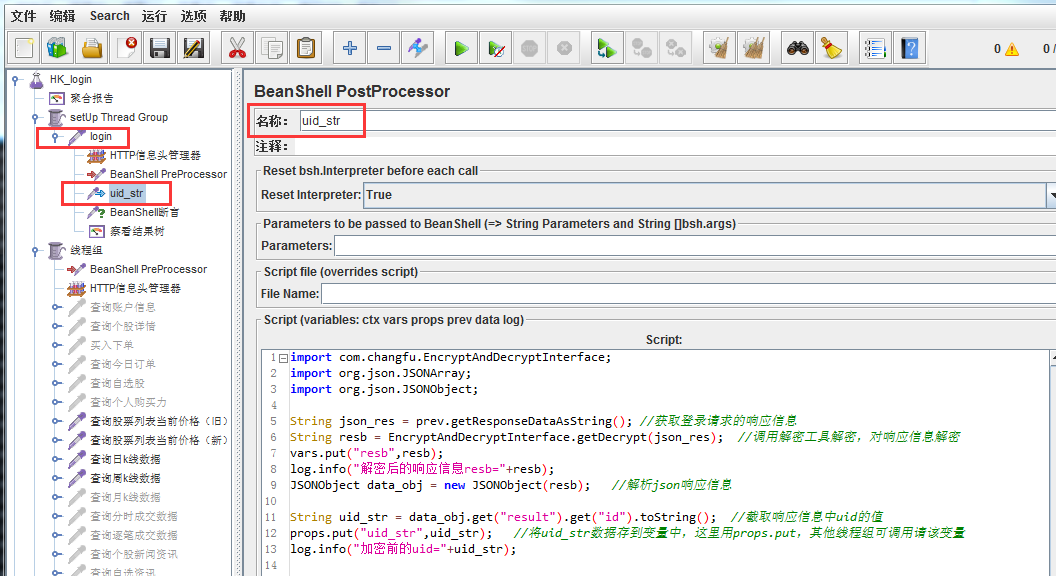Viewport: 1056px width, 576px height.
Task: Select BeanShell PreProcessor under 线程组
Action: [x=148, y=269]
